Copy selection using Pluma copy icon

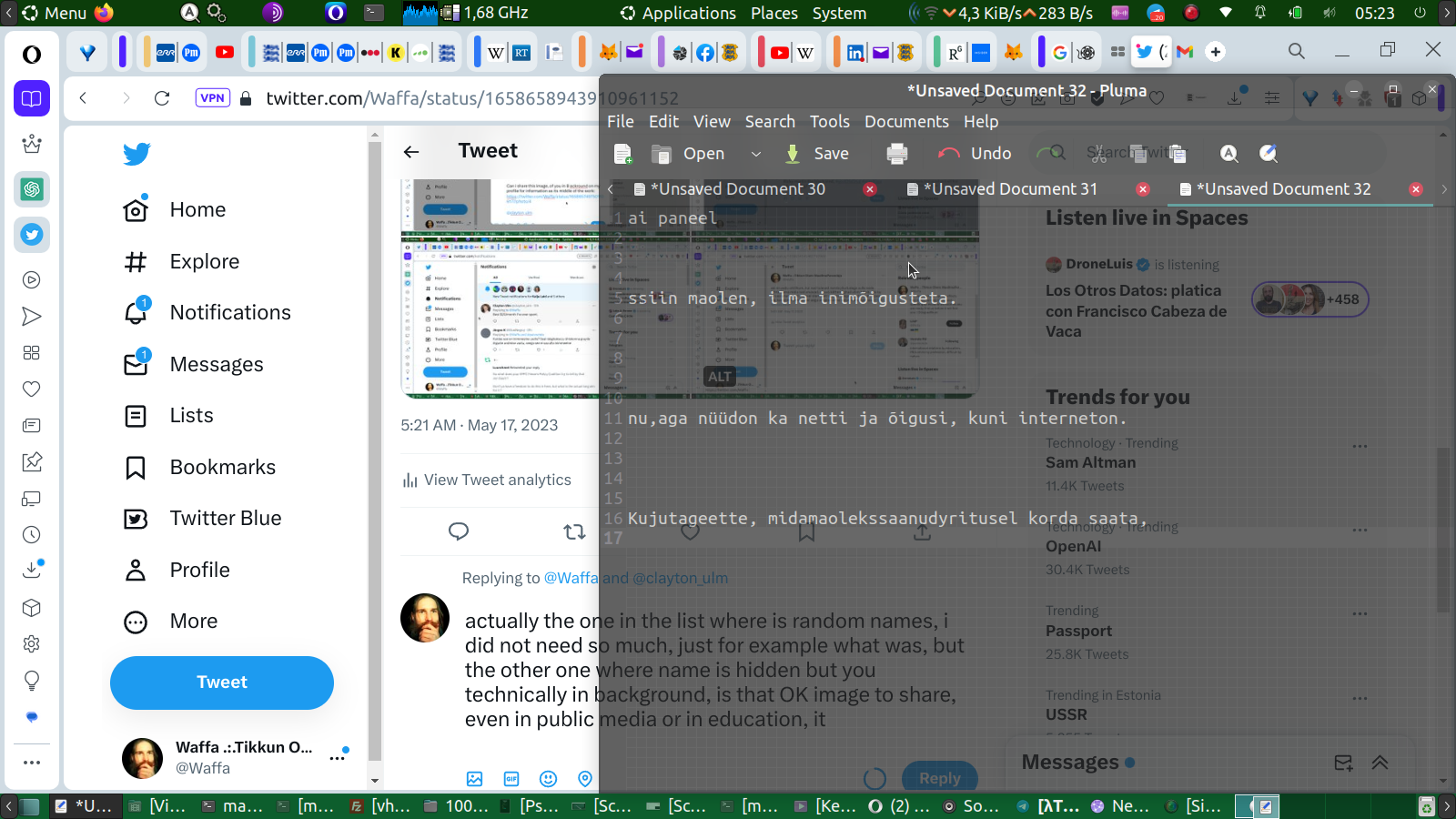(x=1138, y=153)
